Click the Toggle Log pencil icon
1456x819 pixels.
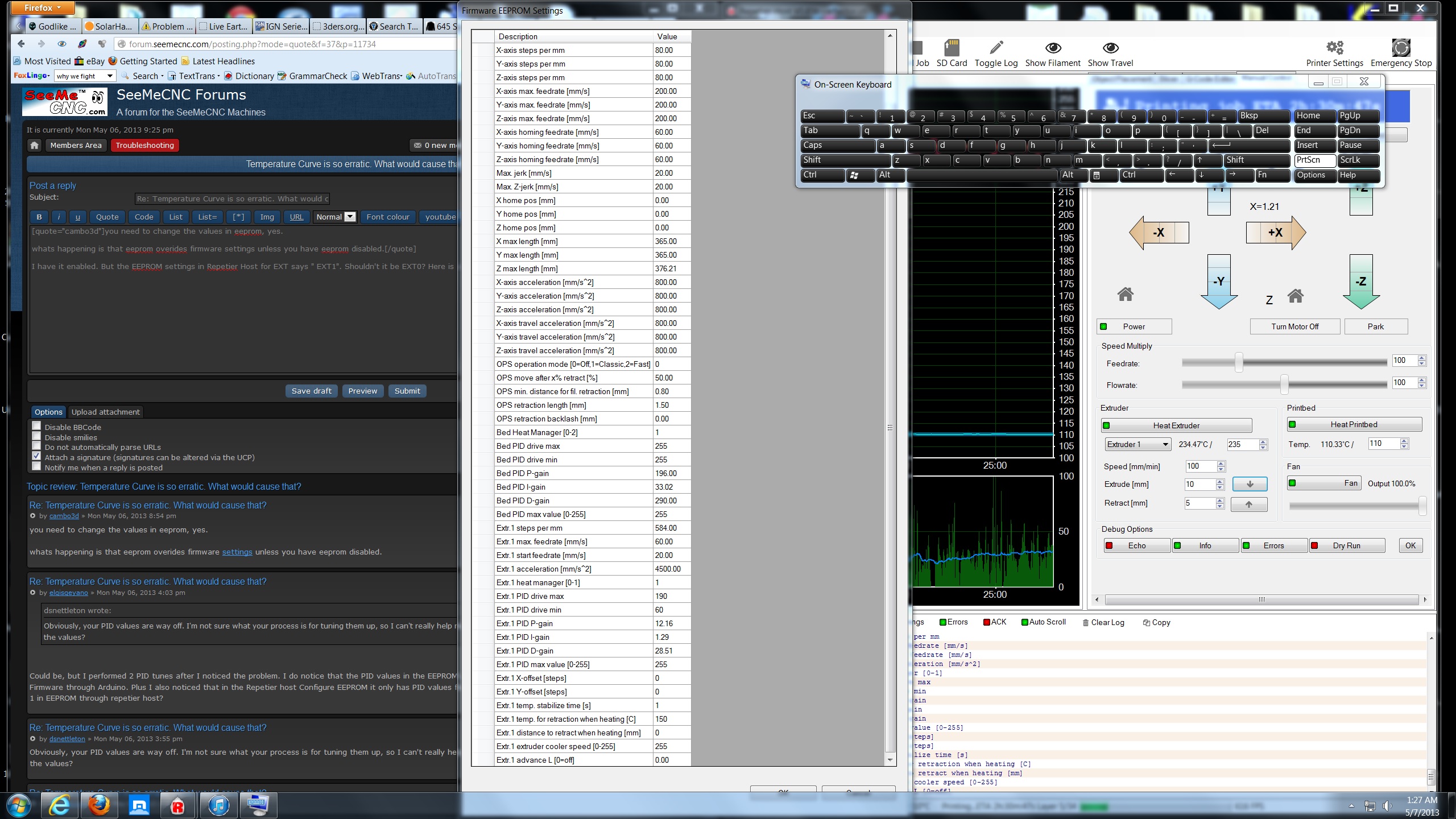pos(996,48)
